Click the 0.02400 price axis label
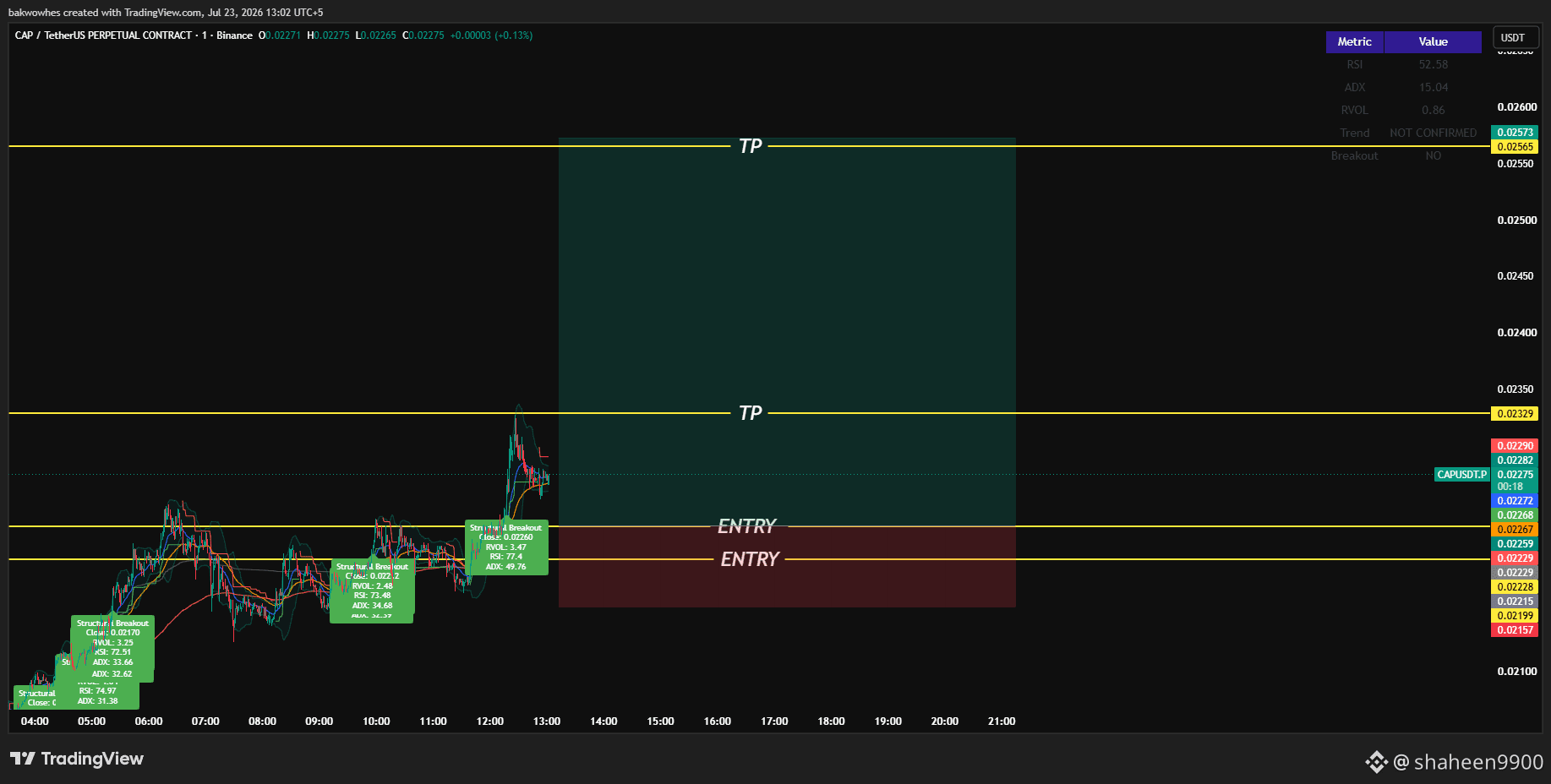The height and width of the screenshot is (784, 1551). [1516, 333]
